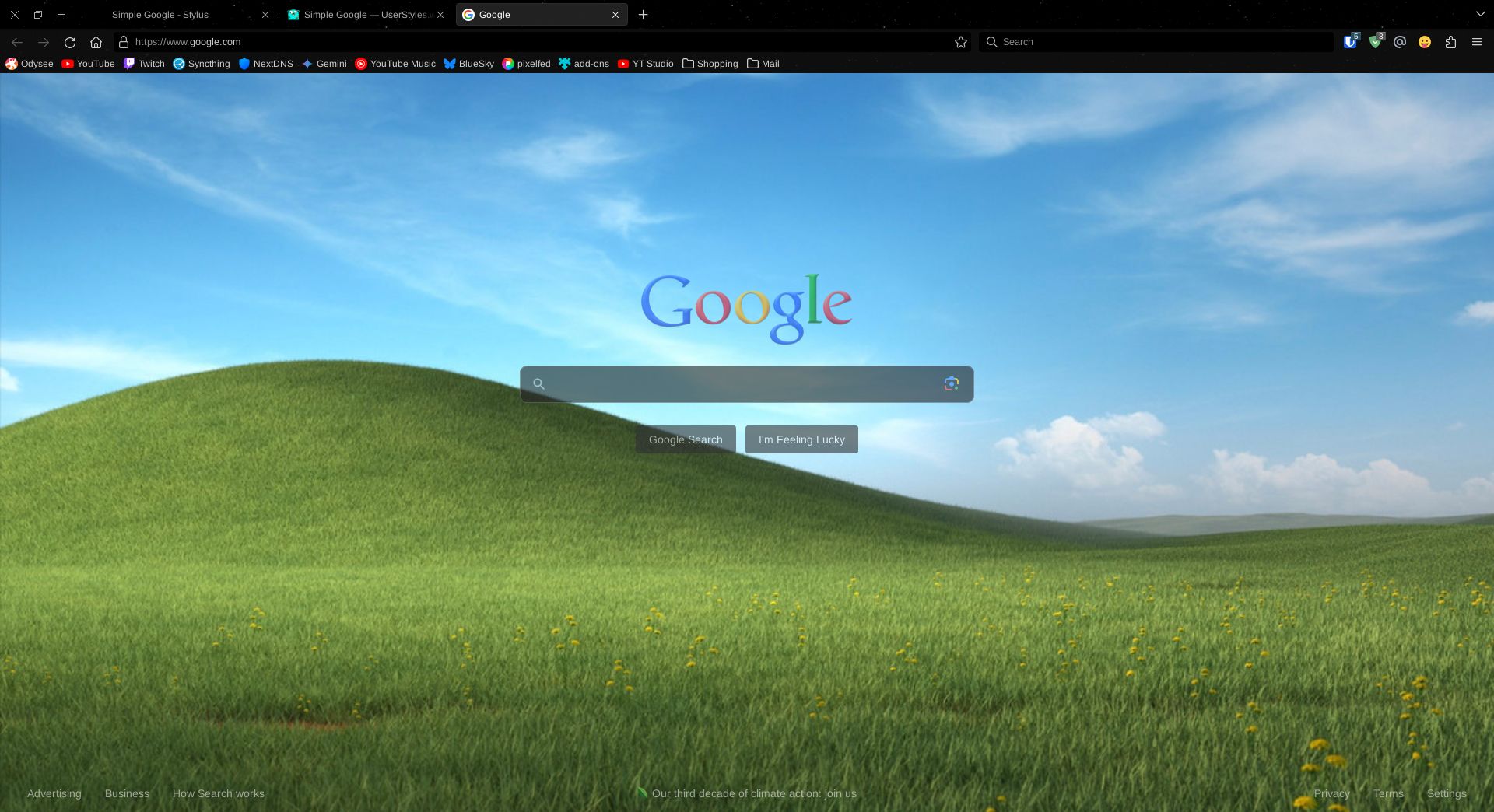Open the Advertising footer link
The image size is (1494, 812).
(x=54, y=793)
